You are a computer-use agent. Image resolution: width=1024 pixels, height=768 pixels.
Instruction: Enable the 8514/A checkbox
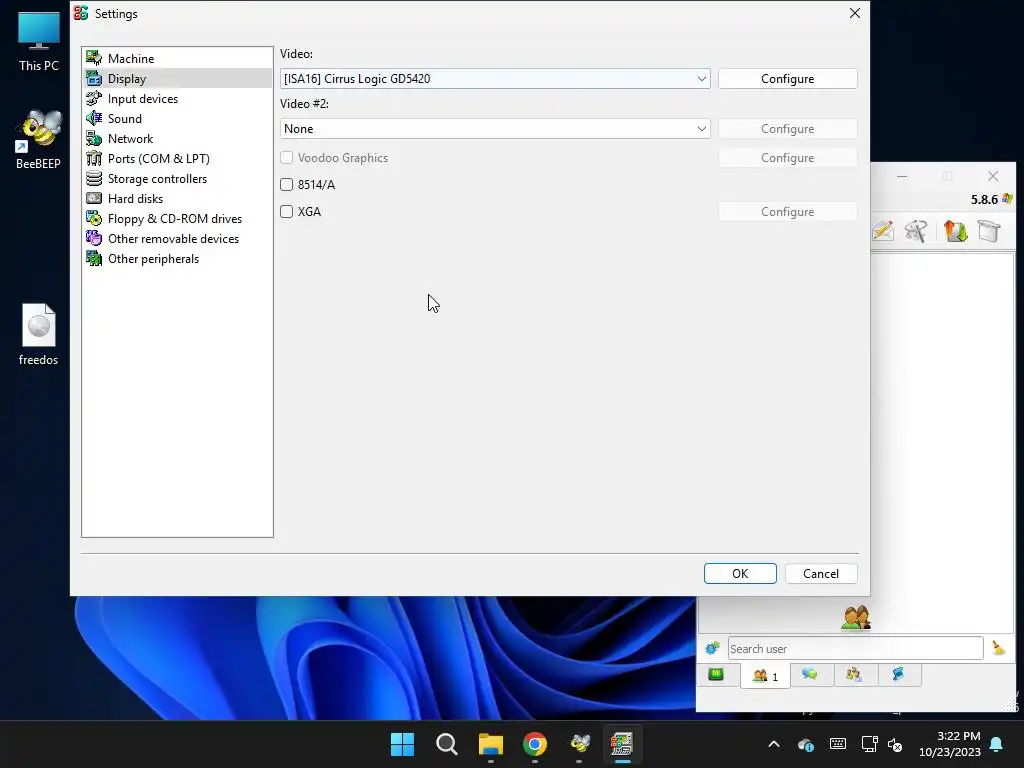287,185
